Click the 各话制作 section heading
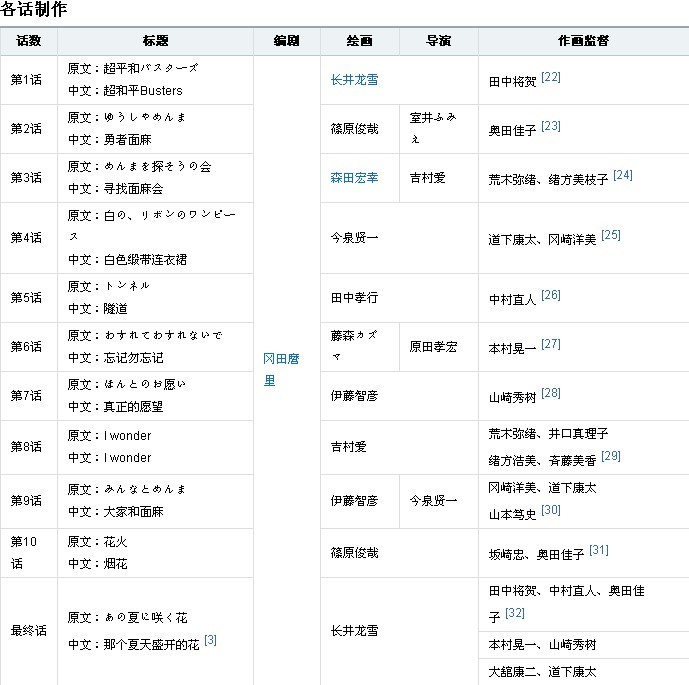This screenshot has height=685, width=689. (34, 10)
